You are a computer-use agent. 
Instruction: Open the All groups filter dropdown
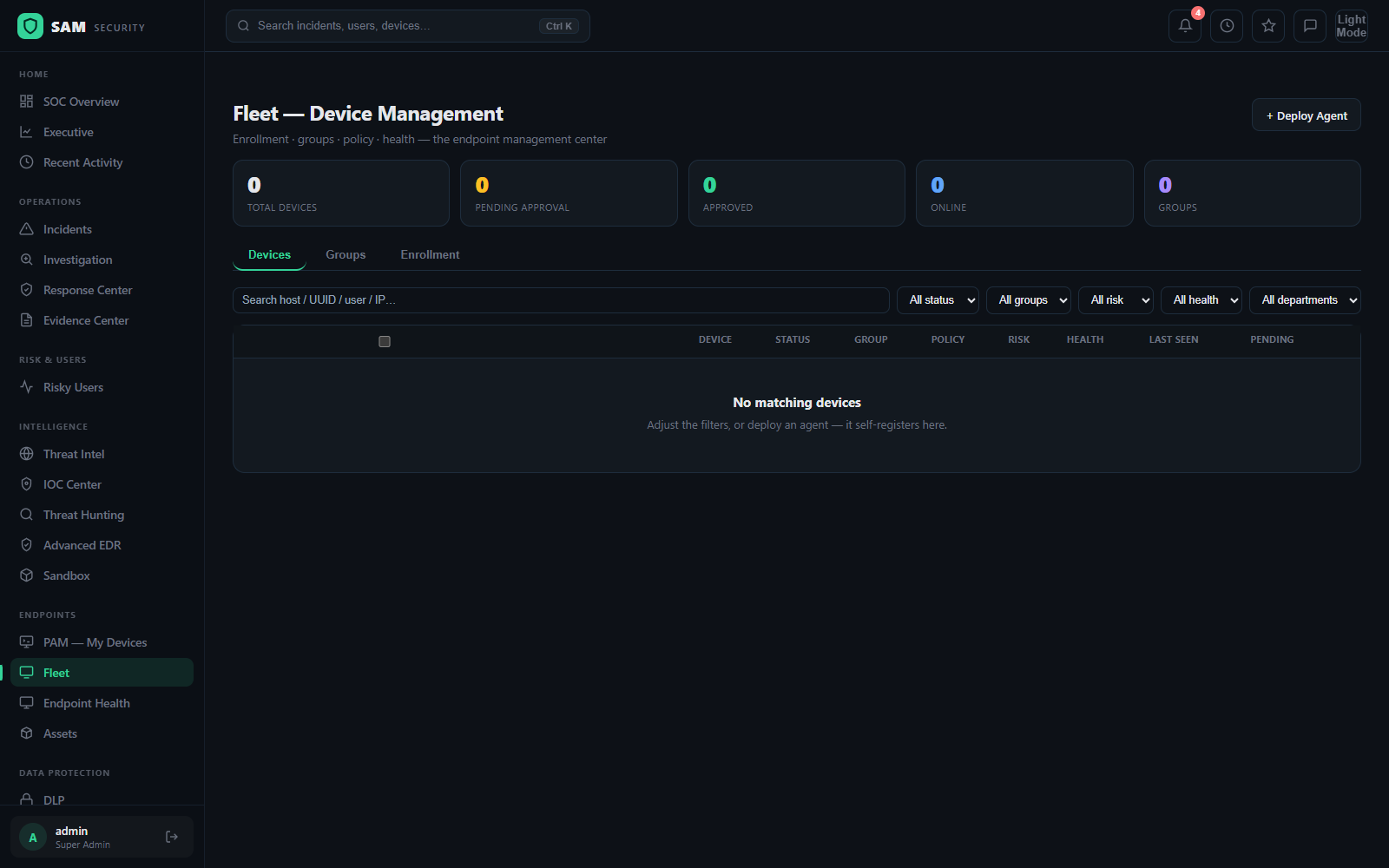[1029, 300]
